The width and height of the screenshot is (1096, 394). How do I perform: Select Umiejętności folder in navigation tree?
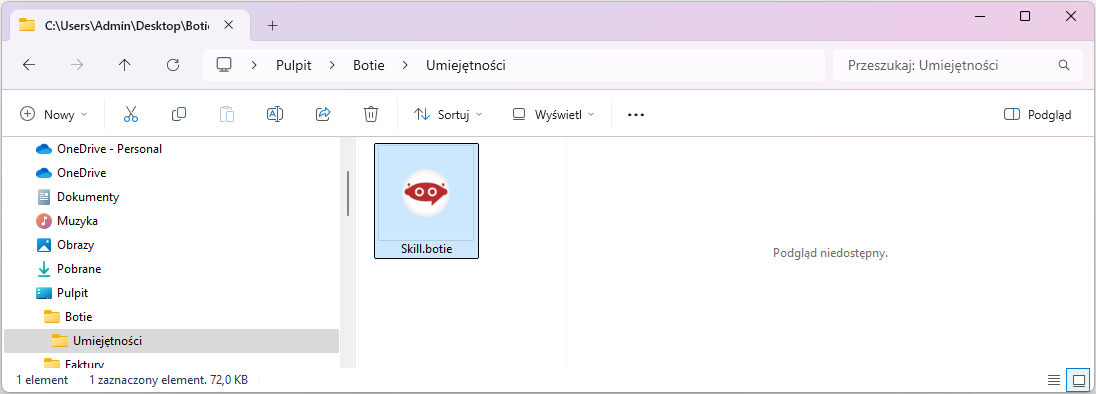pyautogui.click(x=171, y=341)
